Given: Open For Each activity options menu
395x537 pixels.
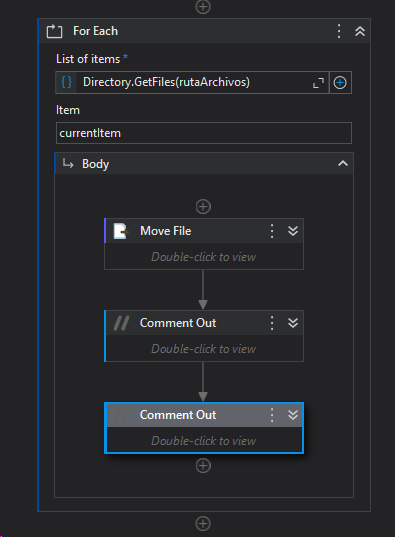Looking at the screenshot, I should (339, 31).
